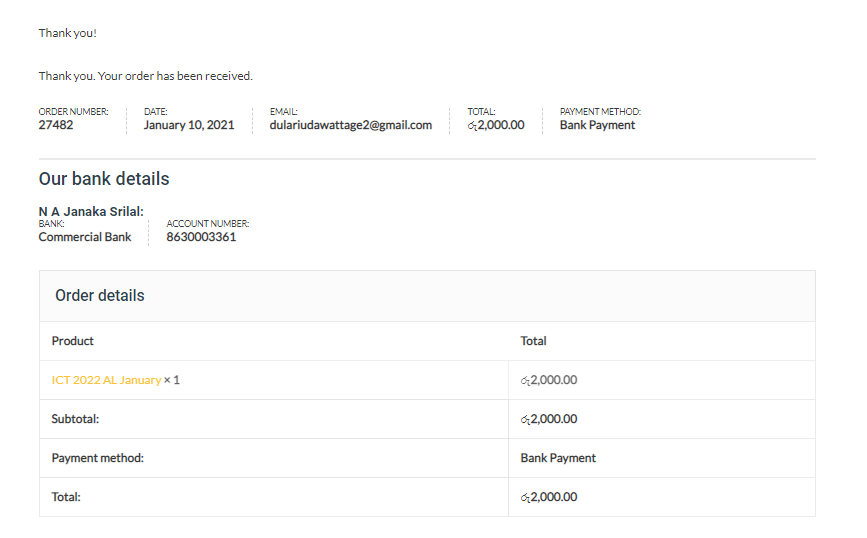Click the Subtotal label in table
Image resolution: width=867 pixels, height=538 pixels.
(75, 419)
